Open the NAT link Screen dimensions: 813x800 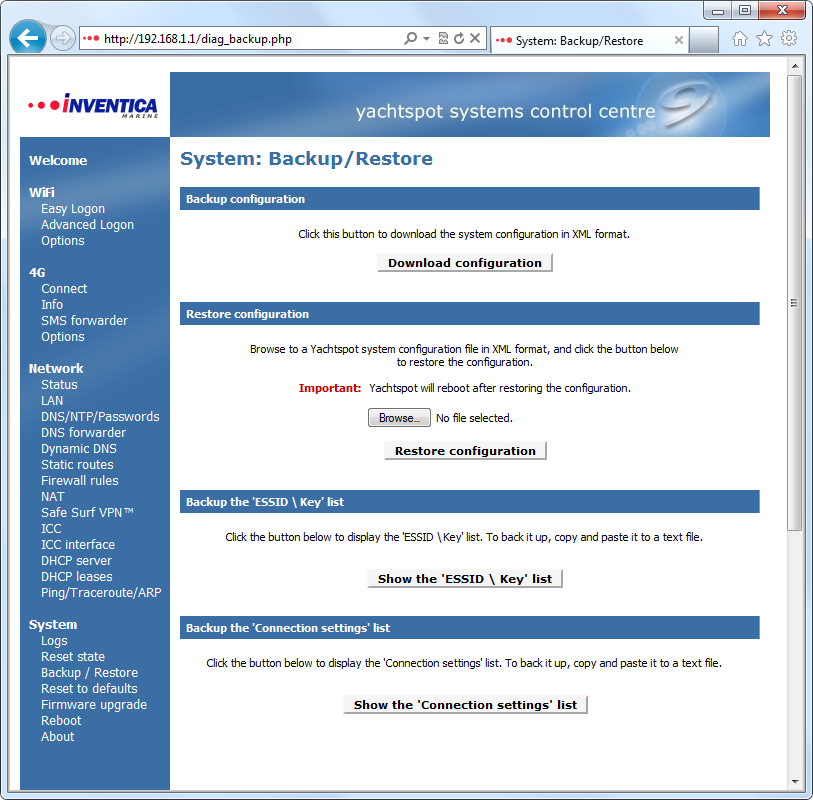pos(53,497)
